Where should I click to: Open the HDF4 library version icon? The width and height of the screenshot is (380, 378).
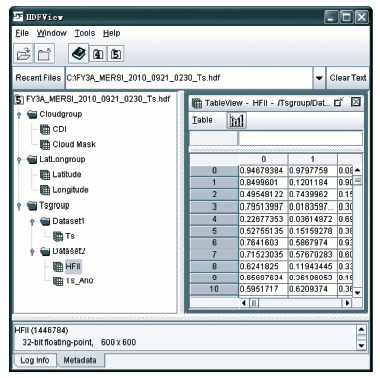(98, 54)
